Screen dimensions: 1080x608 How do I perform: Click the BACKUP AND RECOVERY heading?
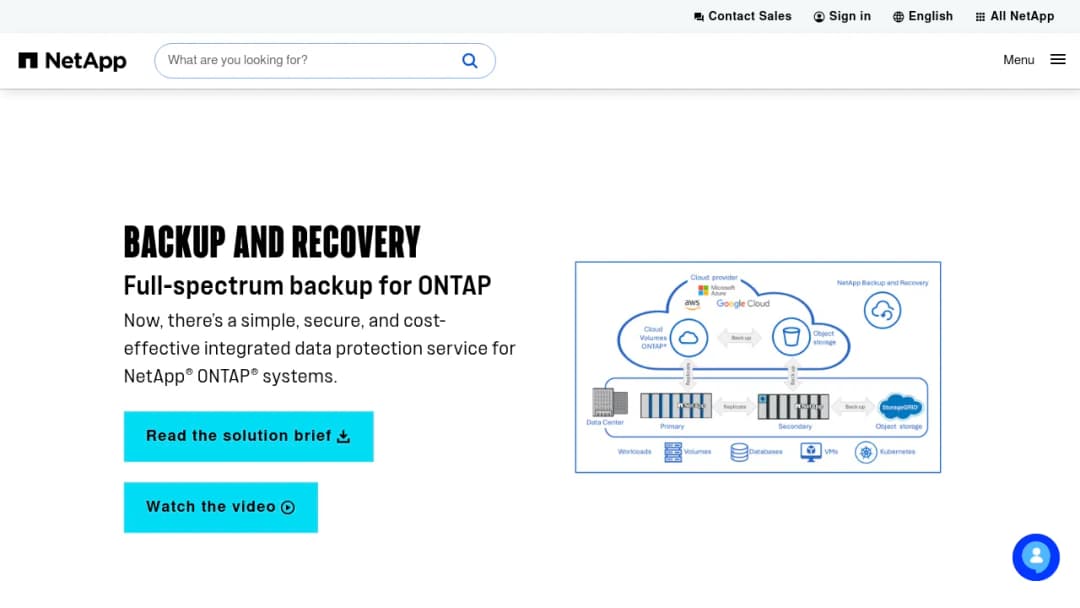click(x=272, y=242)
